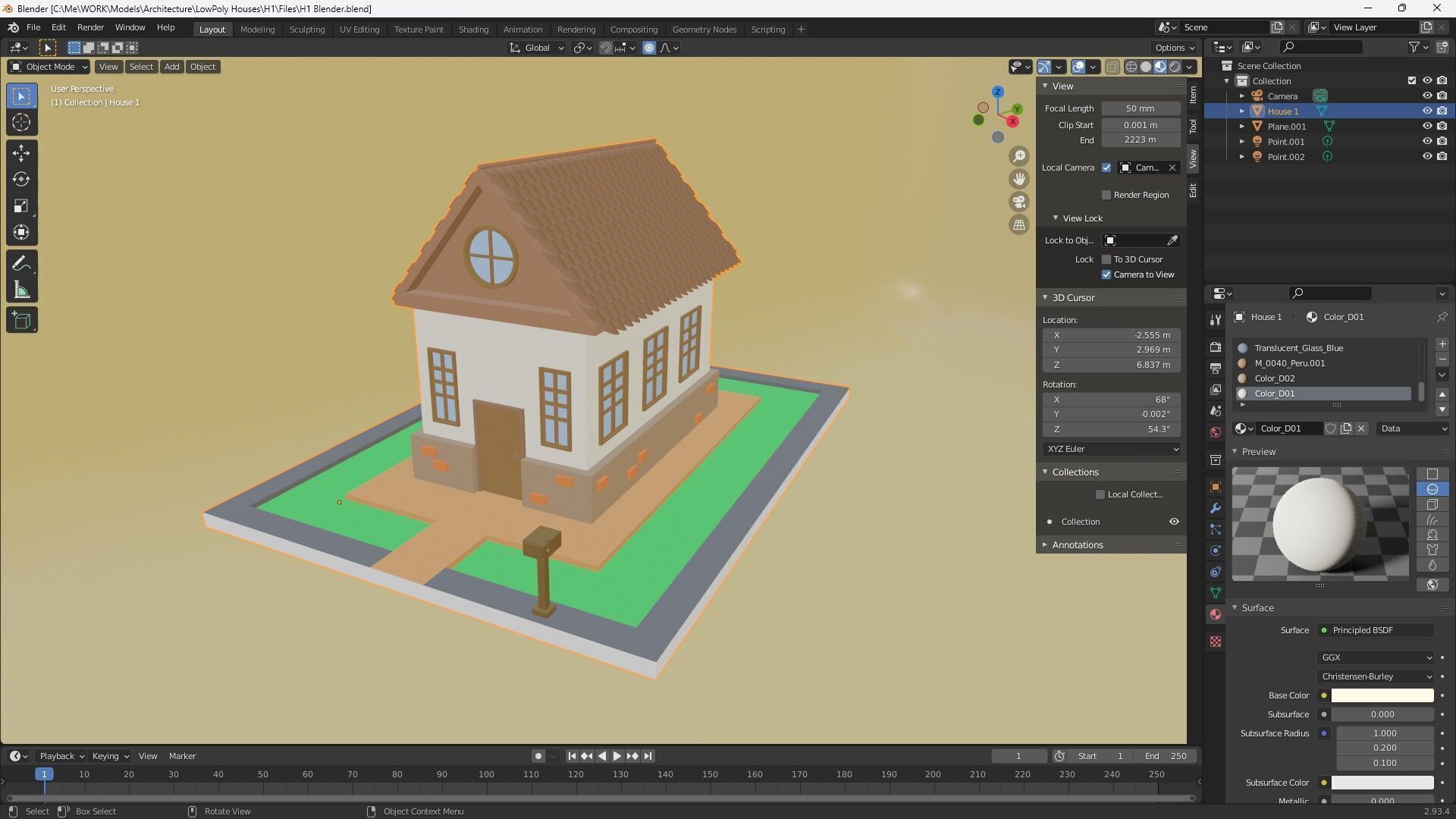Image resolution: width=1456 pixels, height=819 pixels.
Task: Open the Material properties tab icon
Action: coord(1216,614)
